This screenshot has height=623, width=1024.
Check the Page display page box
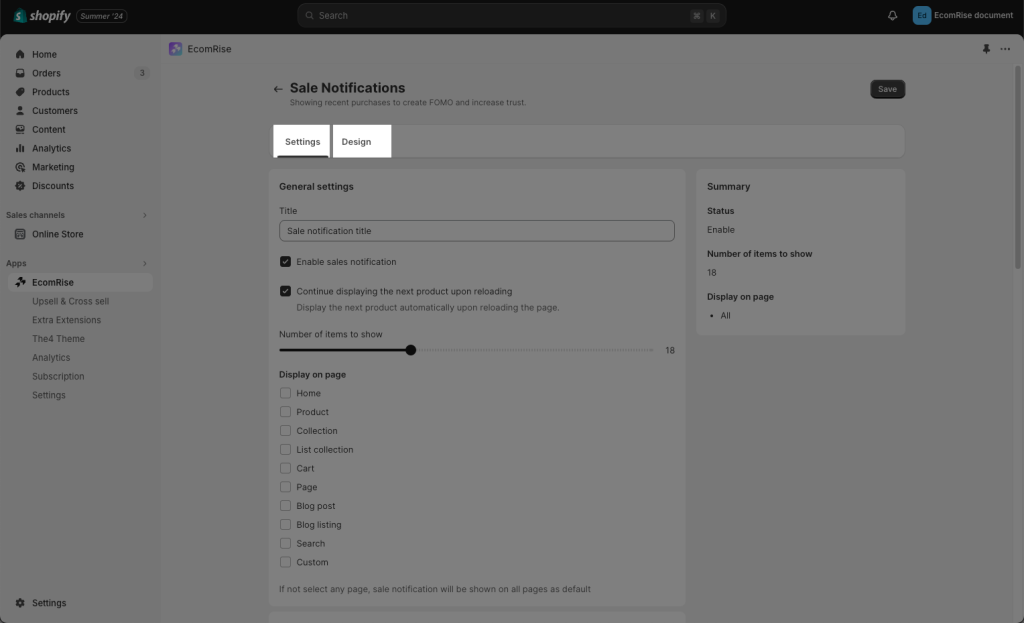coord(285,487)
